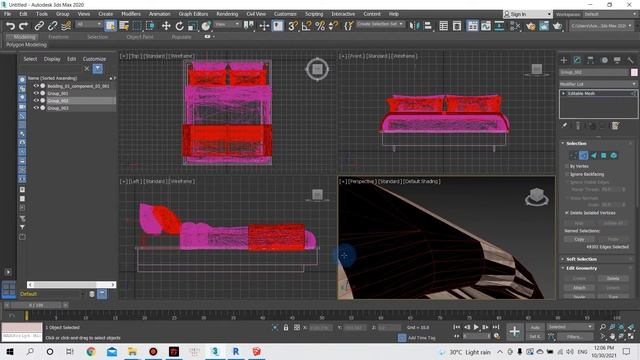Image resolution: width=640 pixels, height=360 pixels.
Task: Select Edge sub-object level icon
Action: (584, 156)
